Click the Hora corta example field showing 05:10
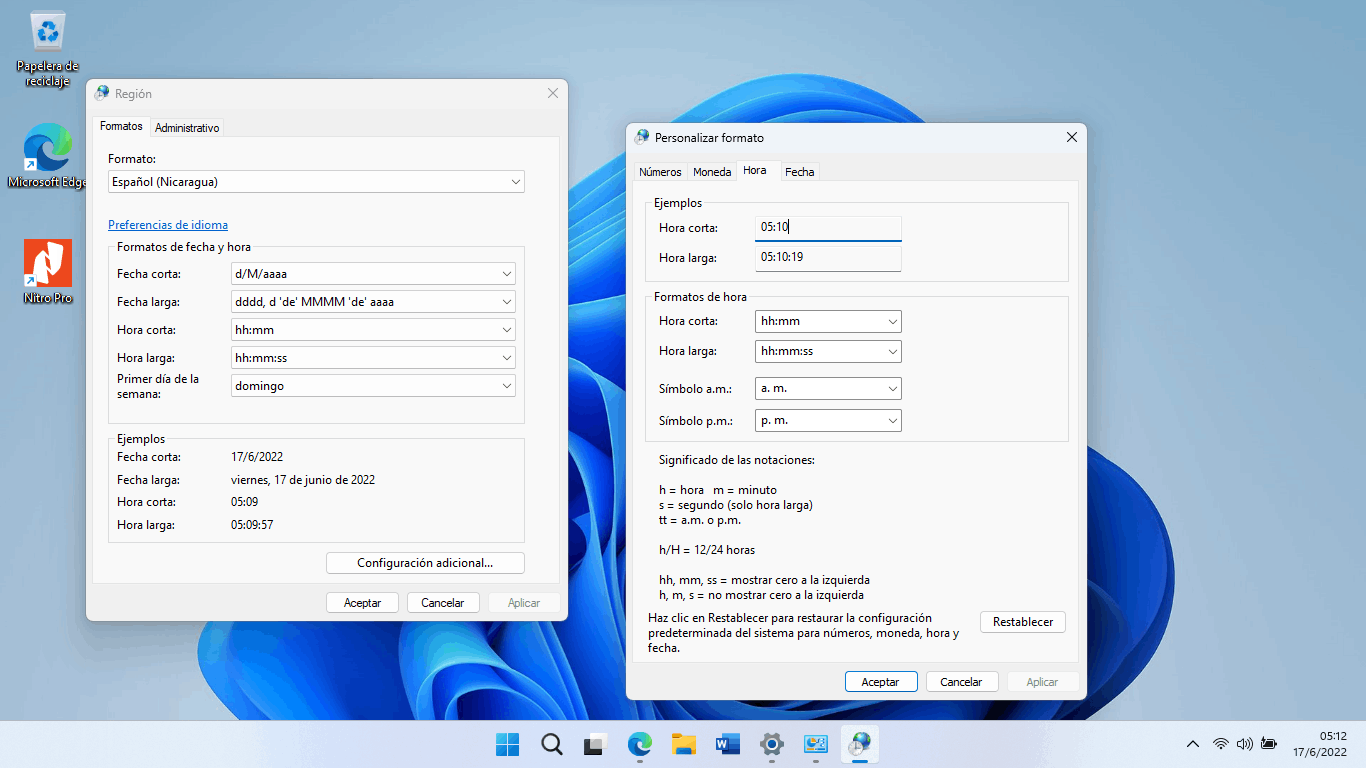This screenshot has height=768, width=1366. pyautogui.click(x=828, y=228)
